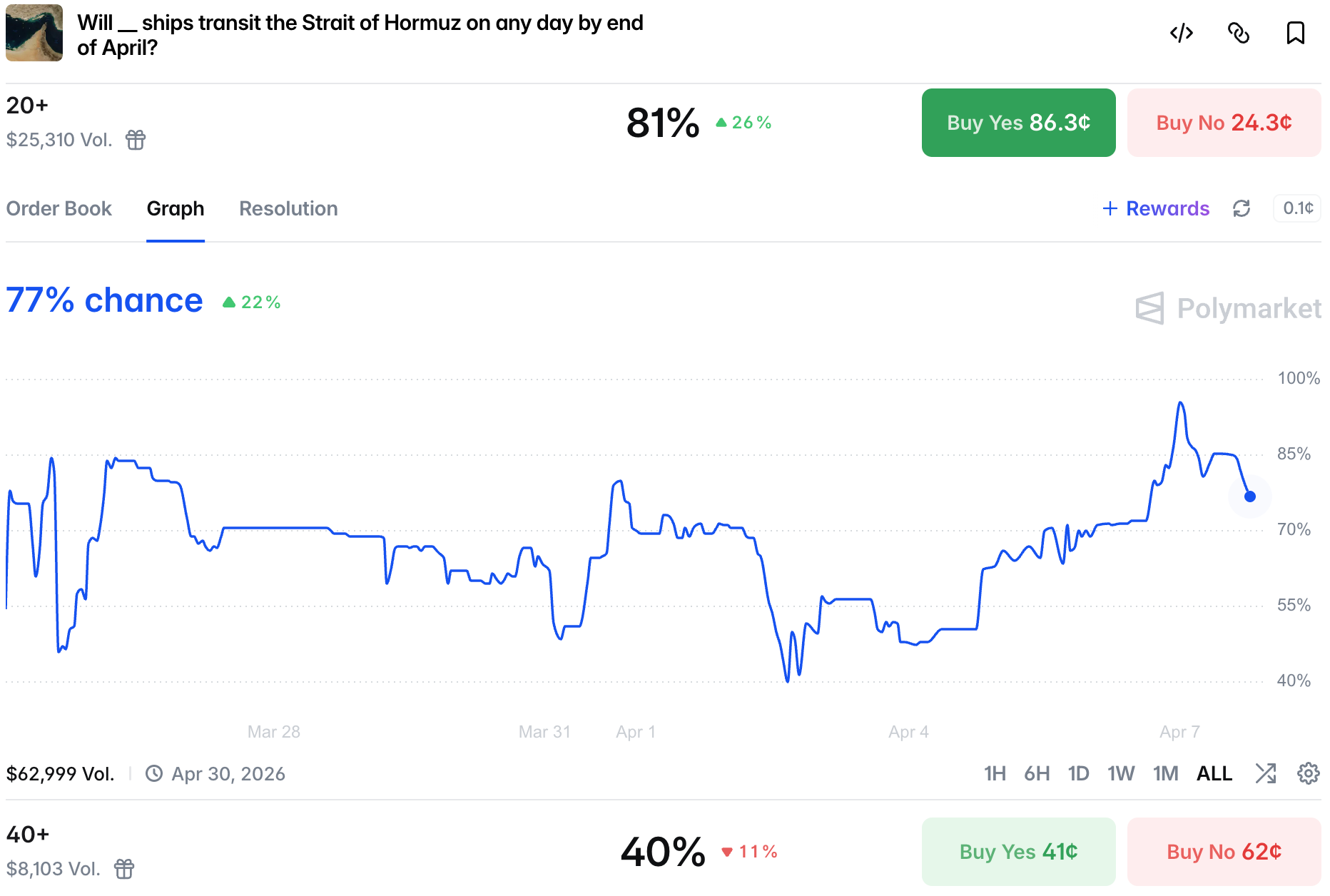Viewport: 1330px width, 896px height.
Task: Open the 0.1¢ tick size selector
Action: [1297, 208]
